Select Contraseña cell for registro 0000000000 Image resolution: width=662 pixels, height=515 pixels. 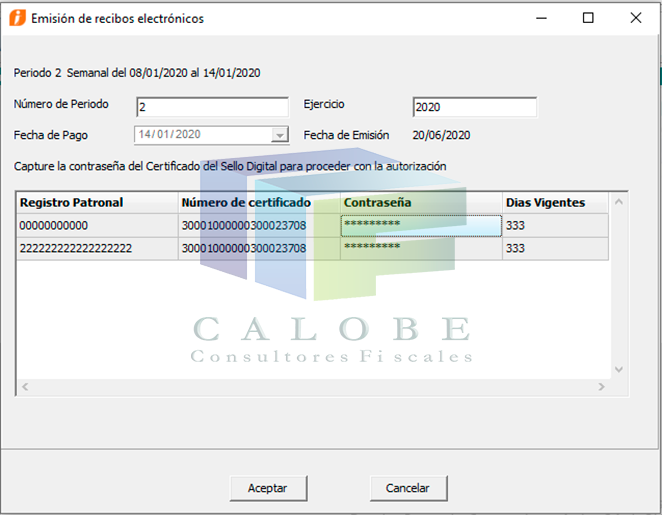pyautogui.click(x=421, y=225)
